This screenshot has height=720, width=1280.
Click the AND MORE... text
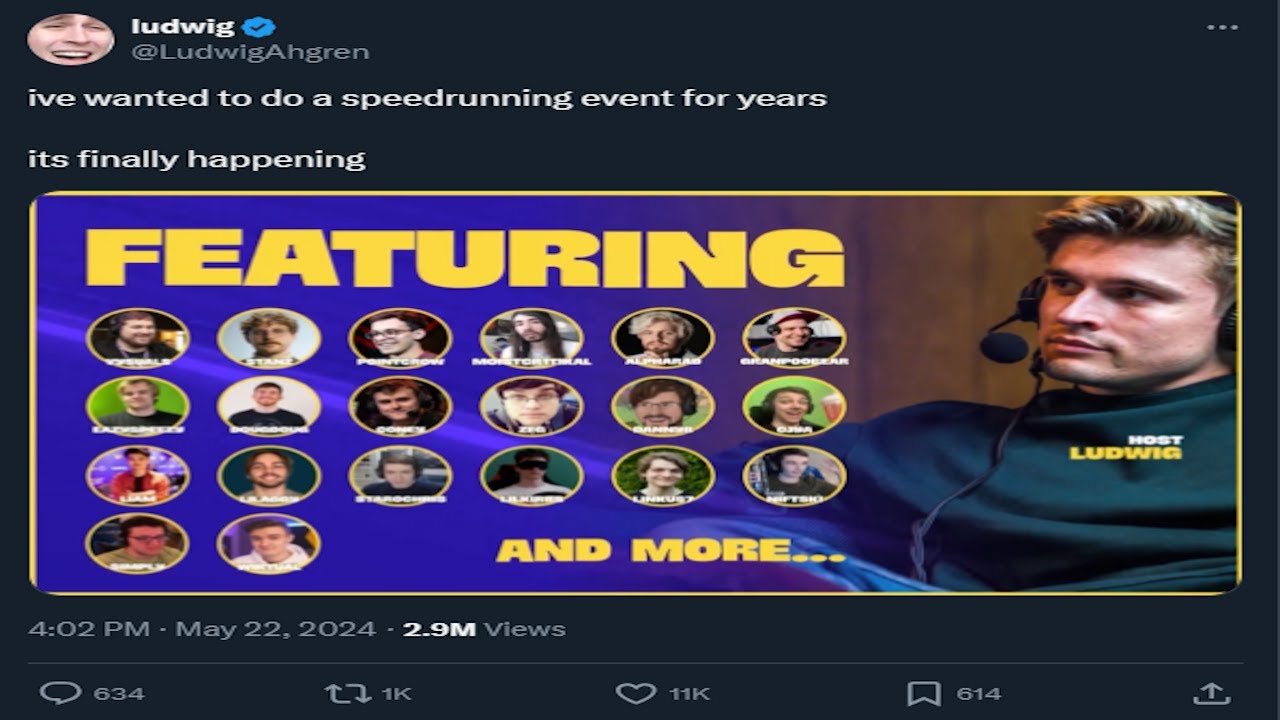pos(671,550)
